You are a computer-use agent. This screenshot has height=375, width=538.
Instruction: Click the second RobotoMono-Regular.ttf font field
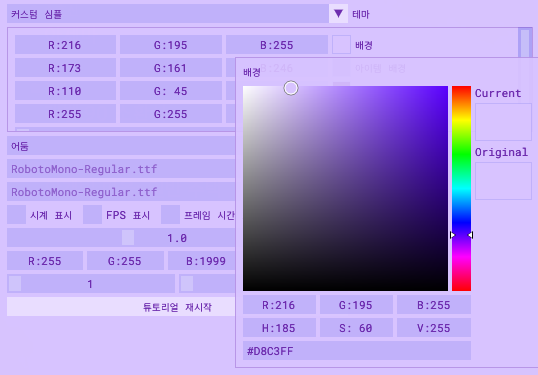(121, 191)
